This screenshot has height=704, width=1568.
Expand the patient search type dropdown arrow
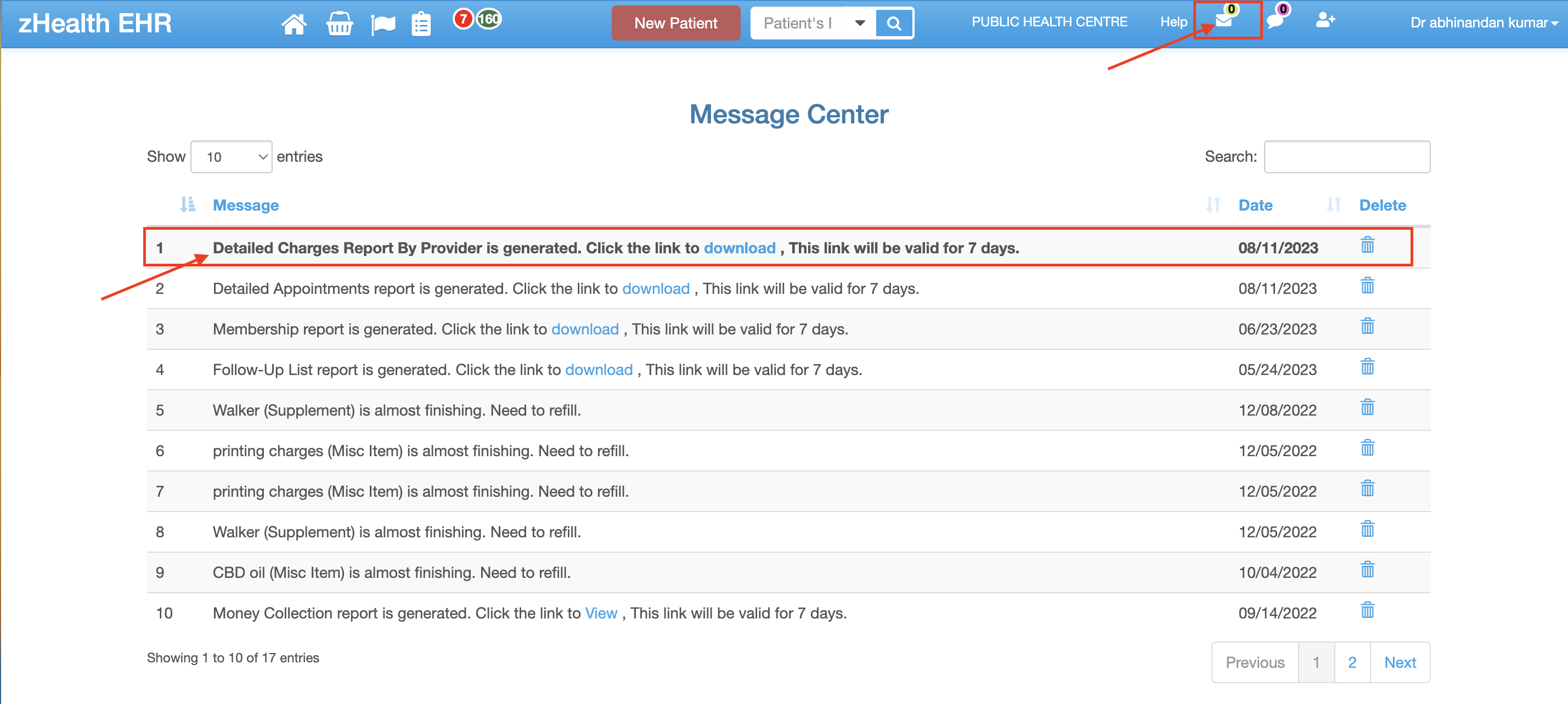[860, 23]
